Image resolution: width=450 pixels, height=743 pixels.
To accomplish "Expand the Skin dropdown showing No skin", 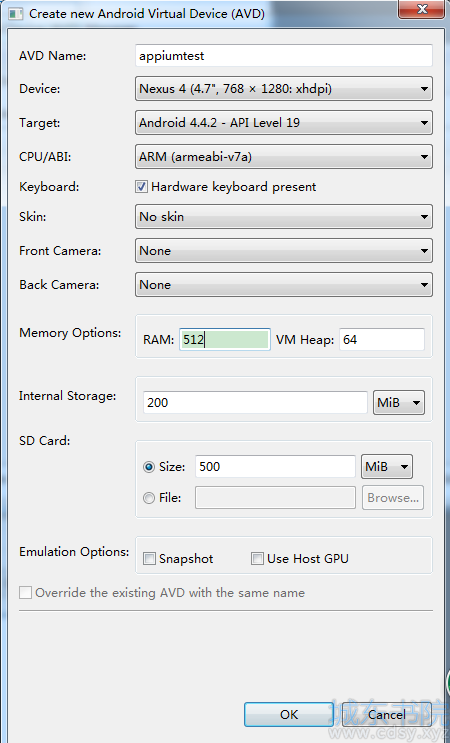I will tap(284, 217).
